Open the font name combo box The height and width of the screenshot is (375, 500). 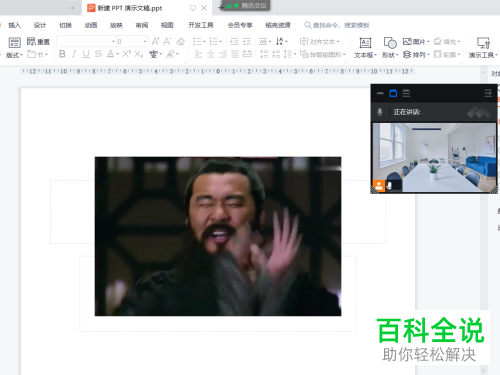click(x=86, y=41)
